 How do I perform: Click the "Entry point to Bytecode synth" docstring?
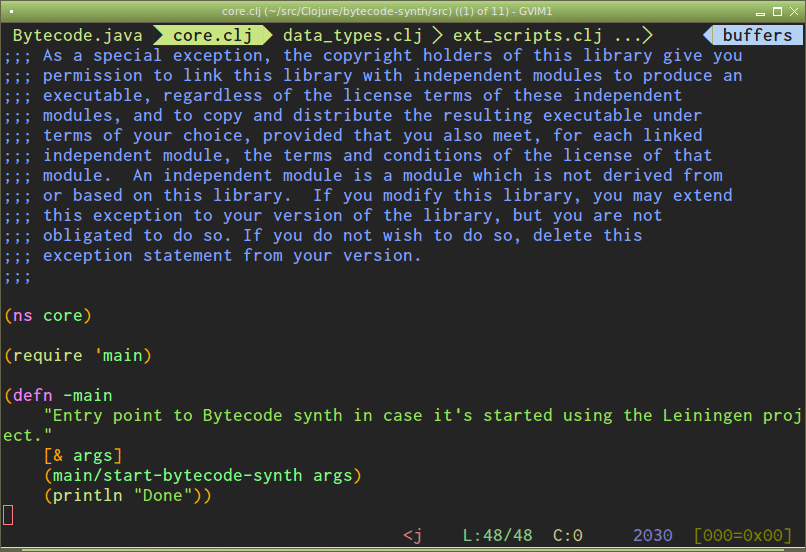tap(300, 415)
